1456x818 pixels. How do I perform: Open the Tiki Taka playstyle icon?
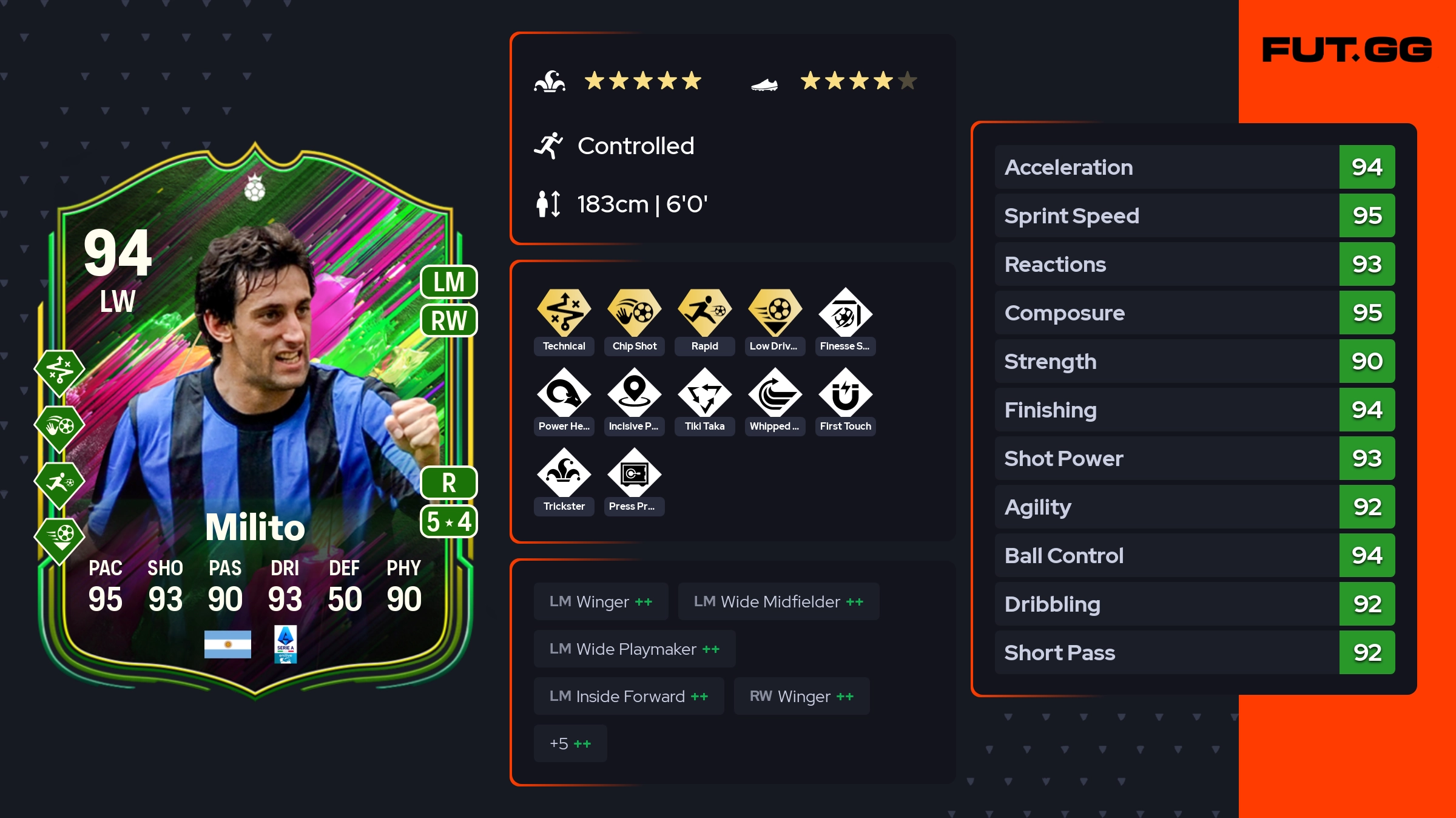pos(704,393)
